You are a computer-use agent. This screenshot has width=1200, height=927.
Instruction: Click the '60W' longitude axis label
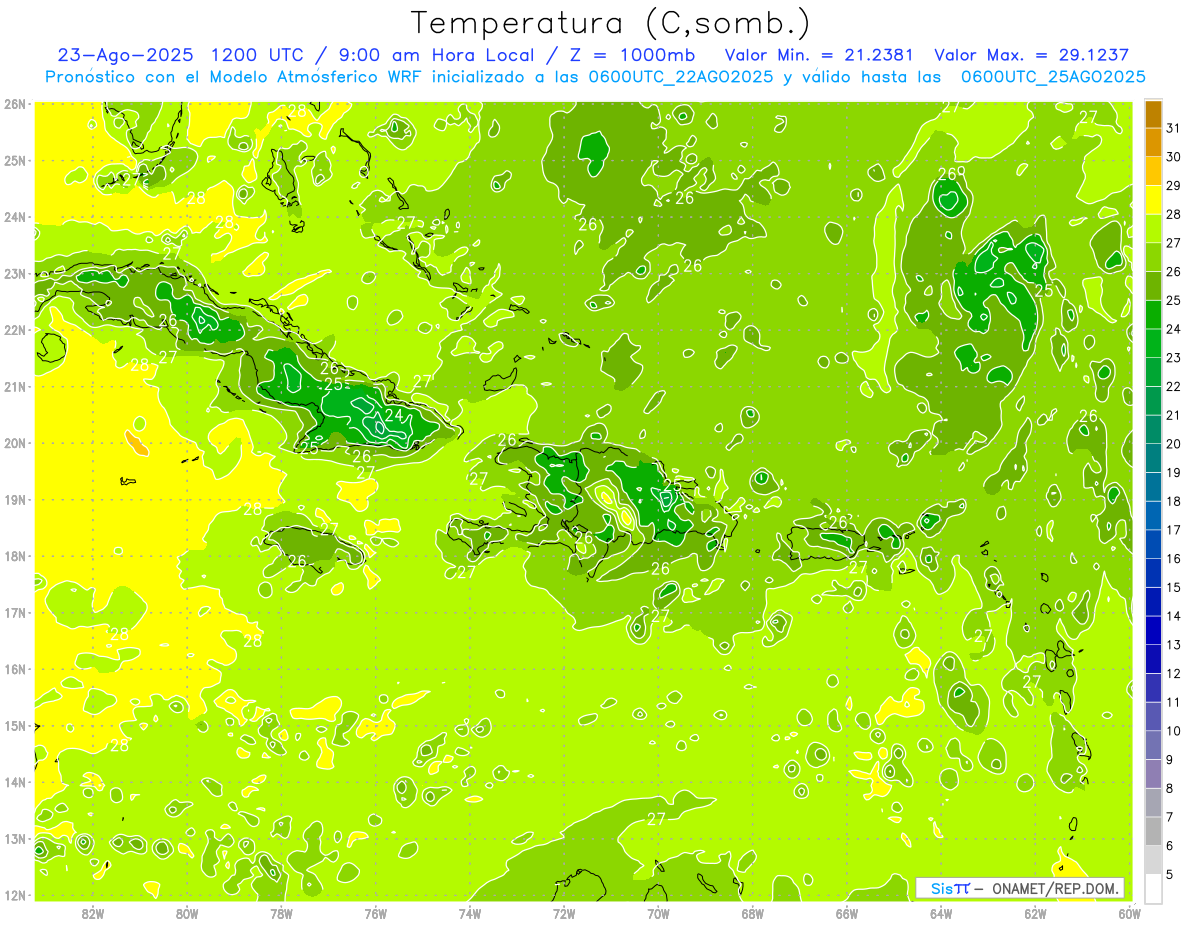click(1129, 913)
